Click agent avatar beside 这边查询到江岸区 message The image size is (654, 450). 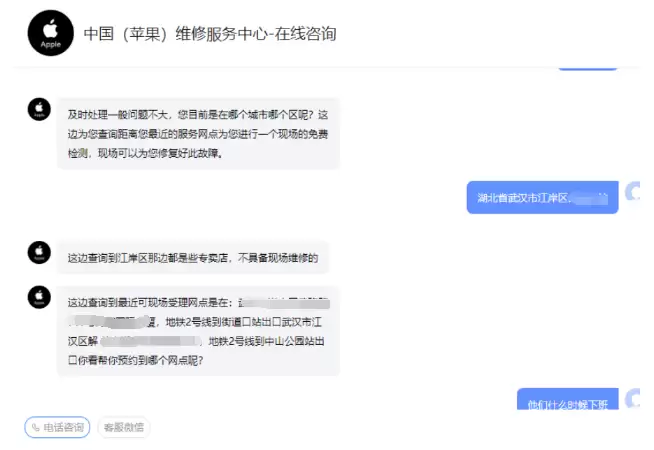39,252
